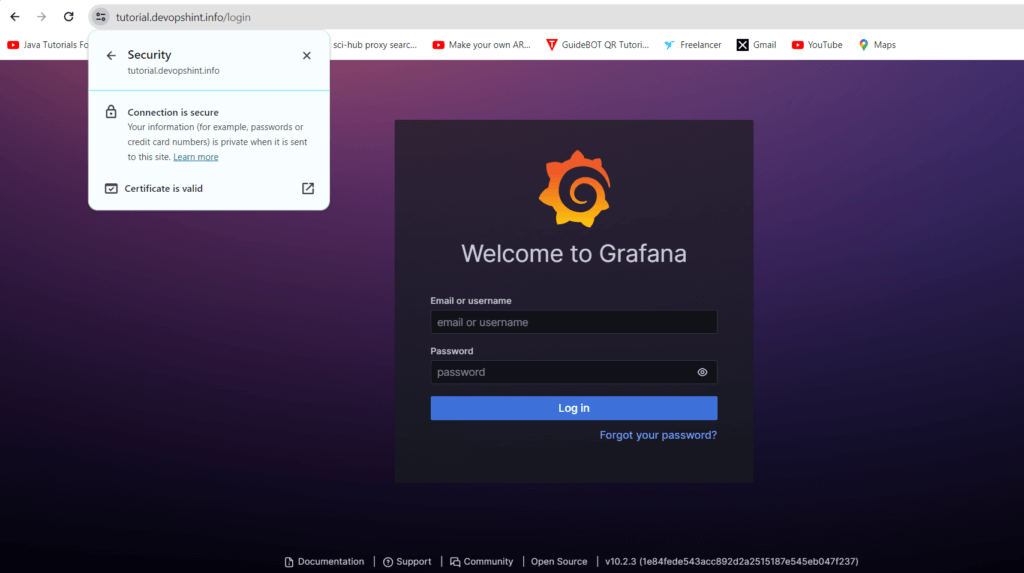
Task: Click the Security popup title
Action: (149, 55)
